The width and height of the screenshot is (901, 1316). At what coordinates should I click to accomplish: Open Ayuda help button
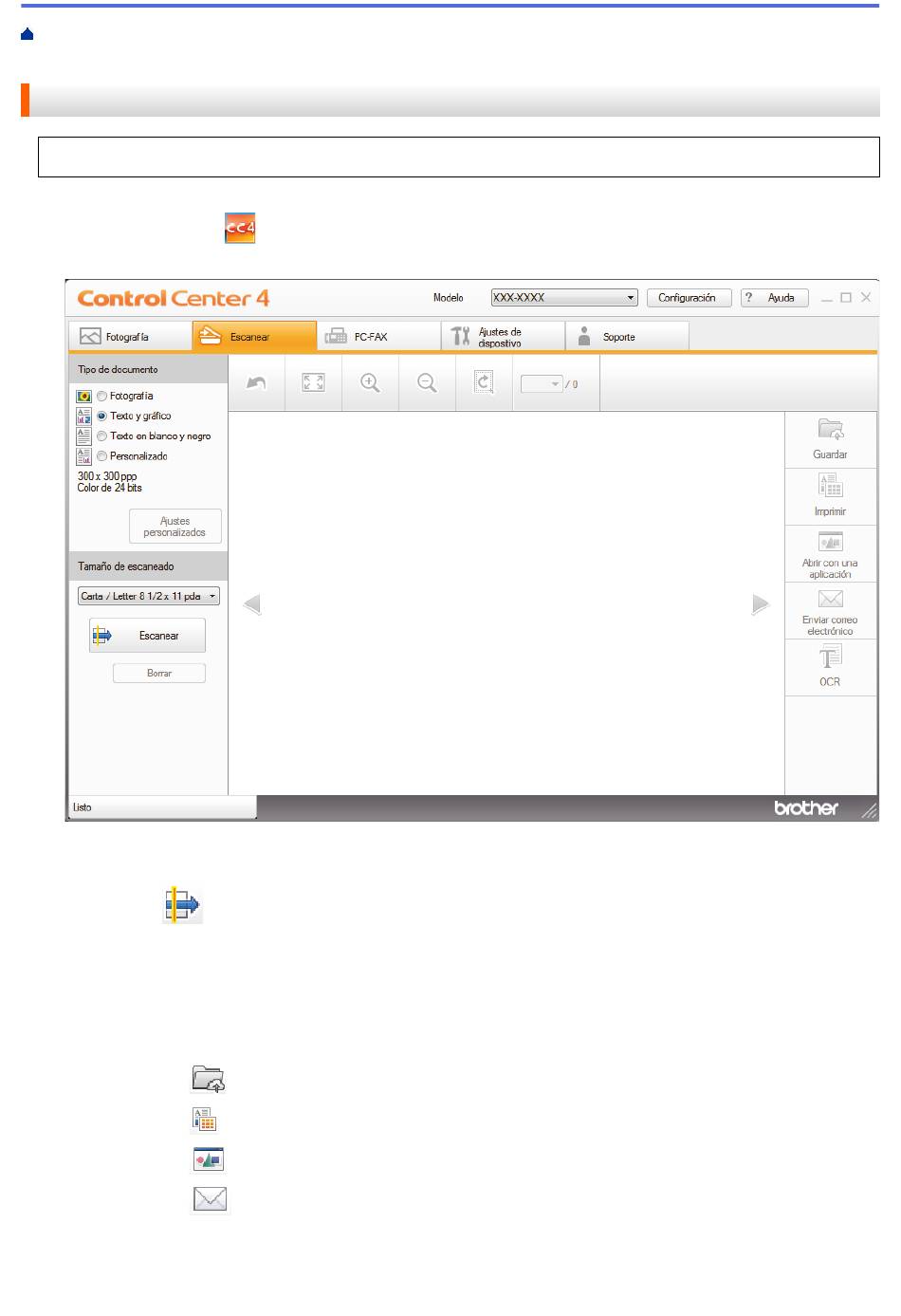[x=774, y=298]
